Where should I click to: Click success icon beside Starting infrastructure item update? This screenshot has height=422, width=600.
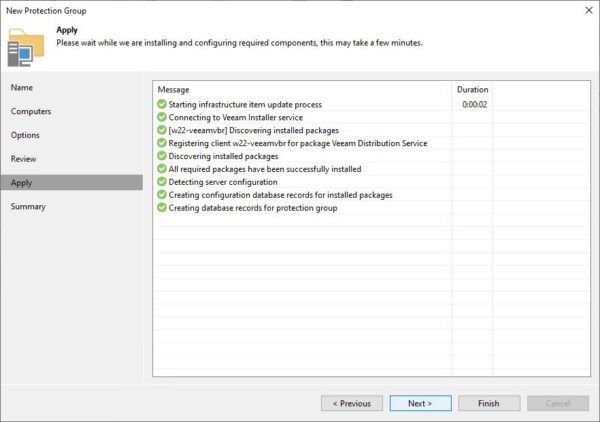pos(162,104)
